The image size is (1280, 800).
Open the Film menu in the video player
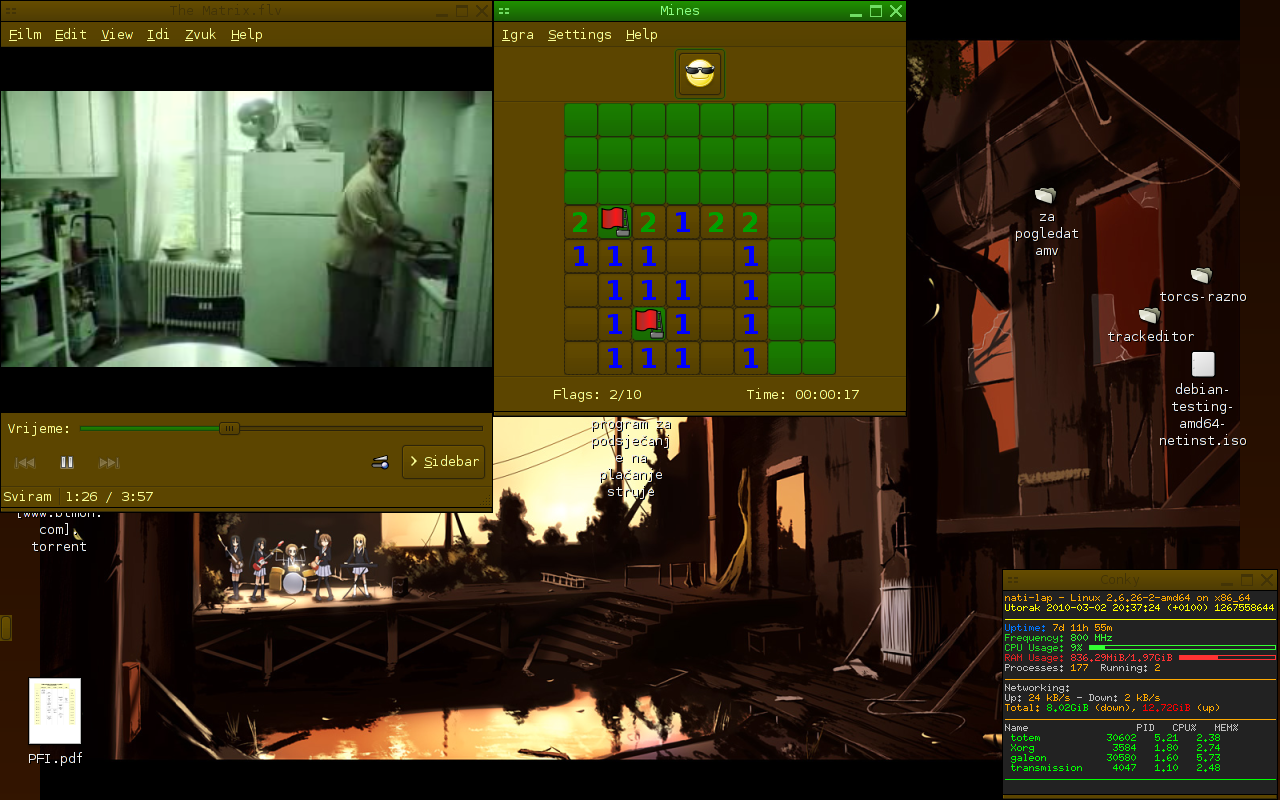tap(25, 34)
